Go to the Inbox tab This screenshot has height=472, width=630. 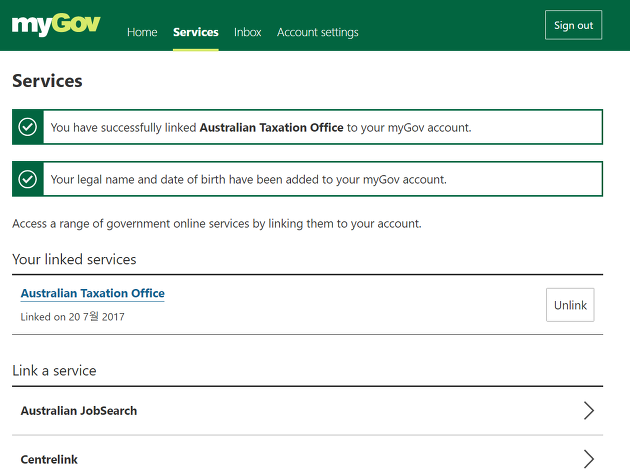(x=248, y=32)
